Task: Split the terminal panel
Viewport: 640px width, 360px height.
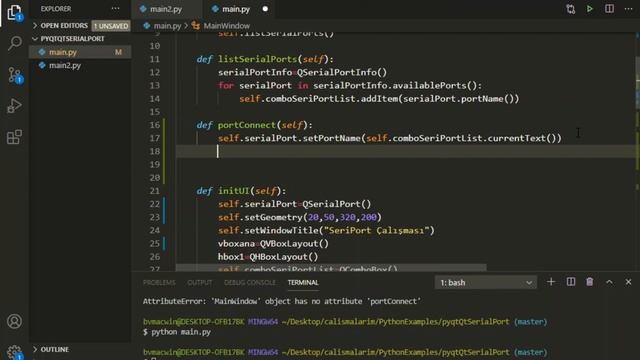Action: 571,282
